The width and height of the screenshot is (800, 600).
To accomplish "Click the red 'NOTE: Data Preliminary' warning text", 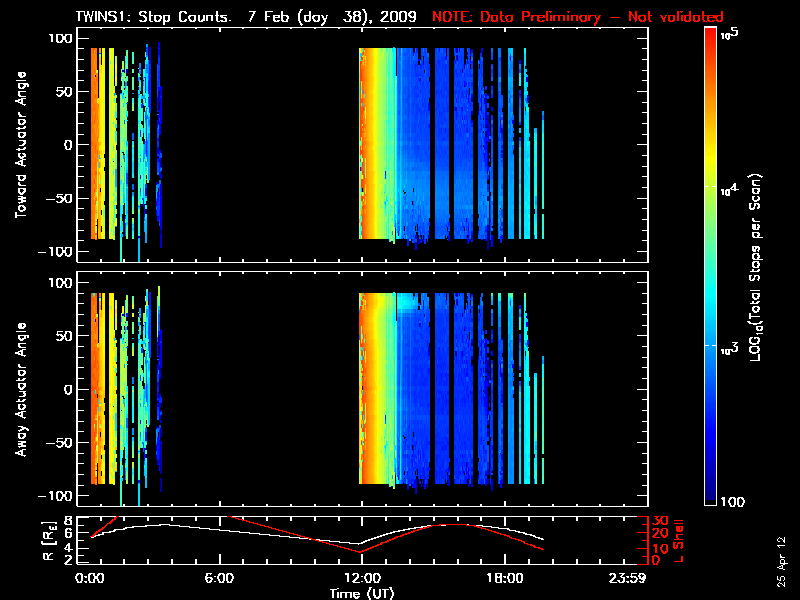I will (577, 17).
